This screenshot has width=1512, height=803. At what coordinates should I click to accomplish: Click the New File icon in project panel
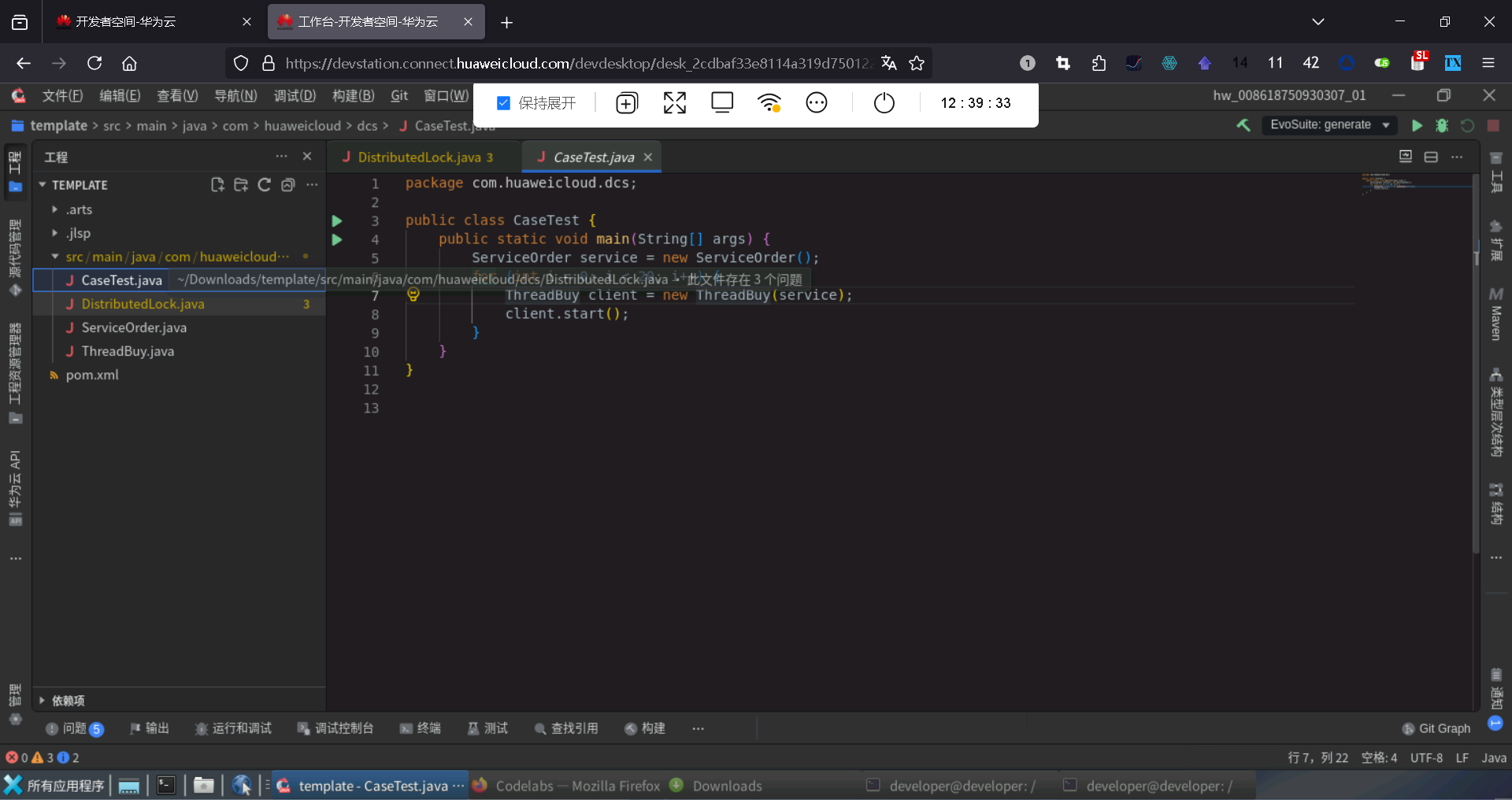217,185
